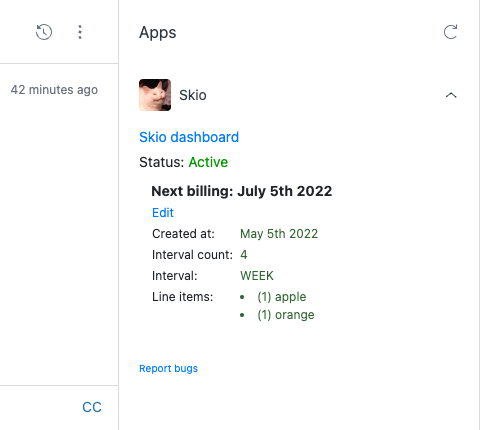Viewport: 487px width, 430px height.
Task: Select the Next billing July 5th 2022 heading
Action: coord(242,191)
